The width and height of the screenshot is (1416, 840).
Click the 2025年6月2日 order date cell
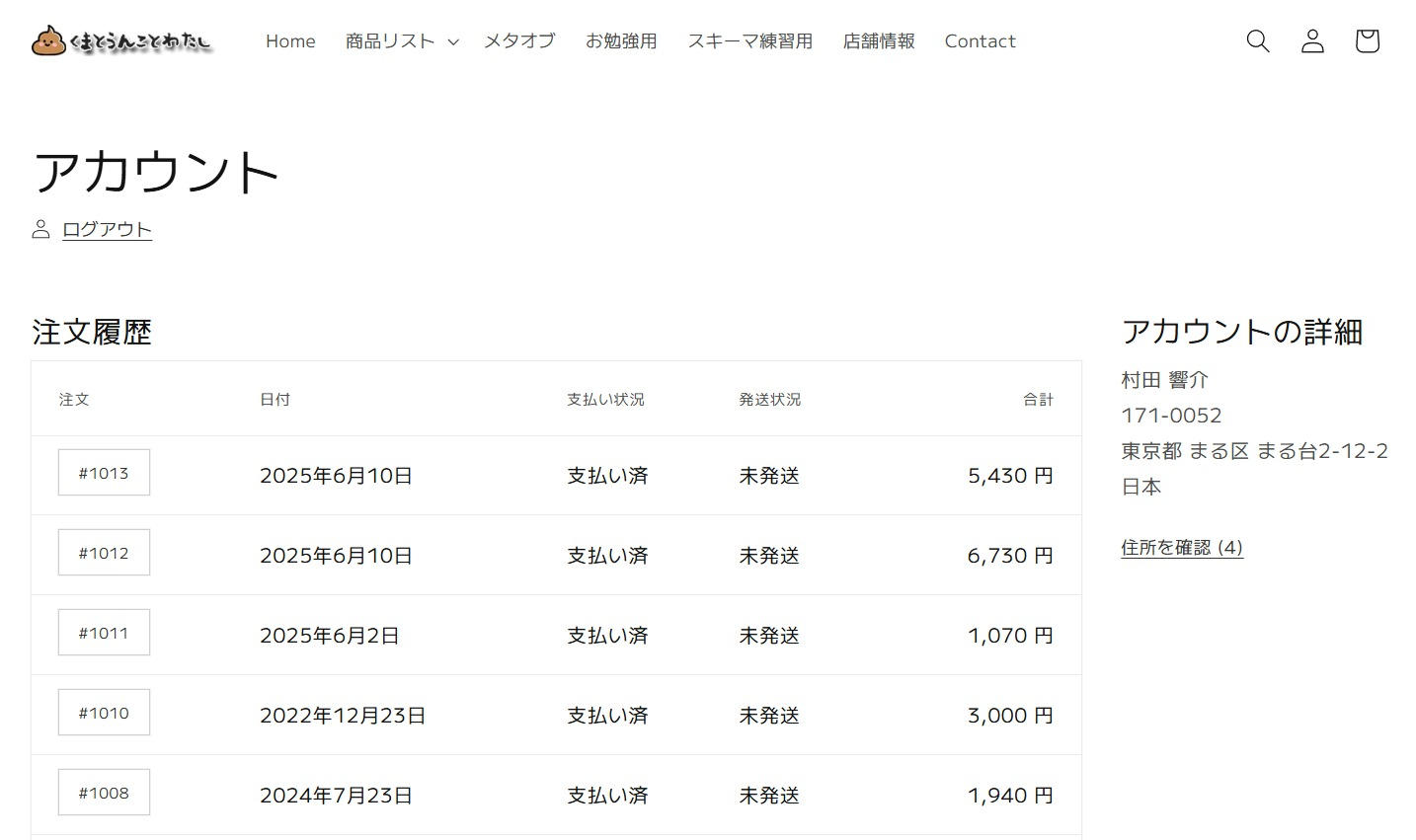pyautogui.click(x=329, y=636)
